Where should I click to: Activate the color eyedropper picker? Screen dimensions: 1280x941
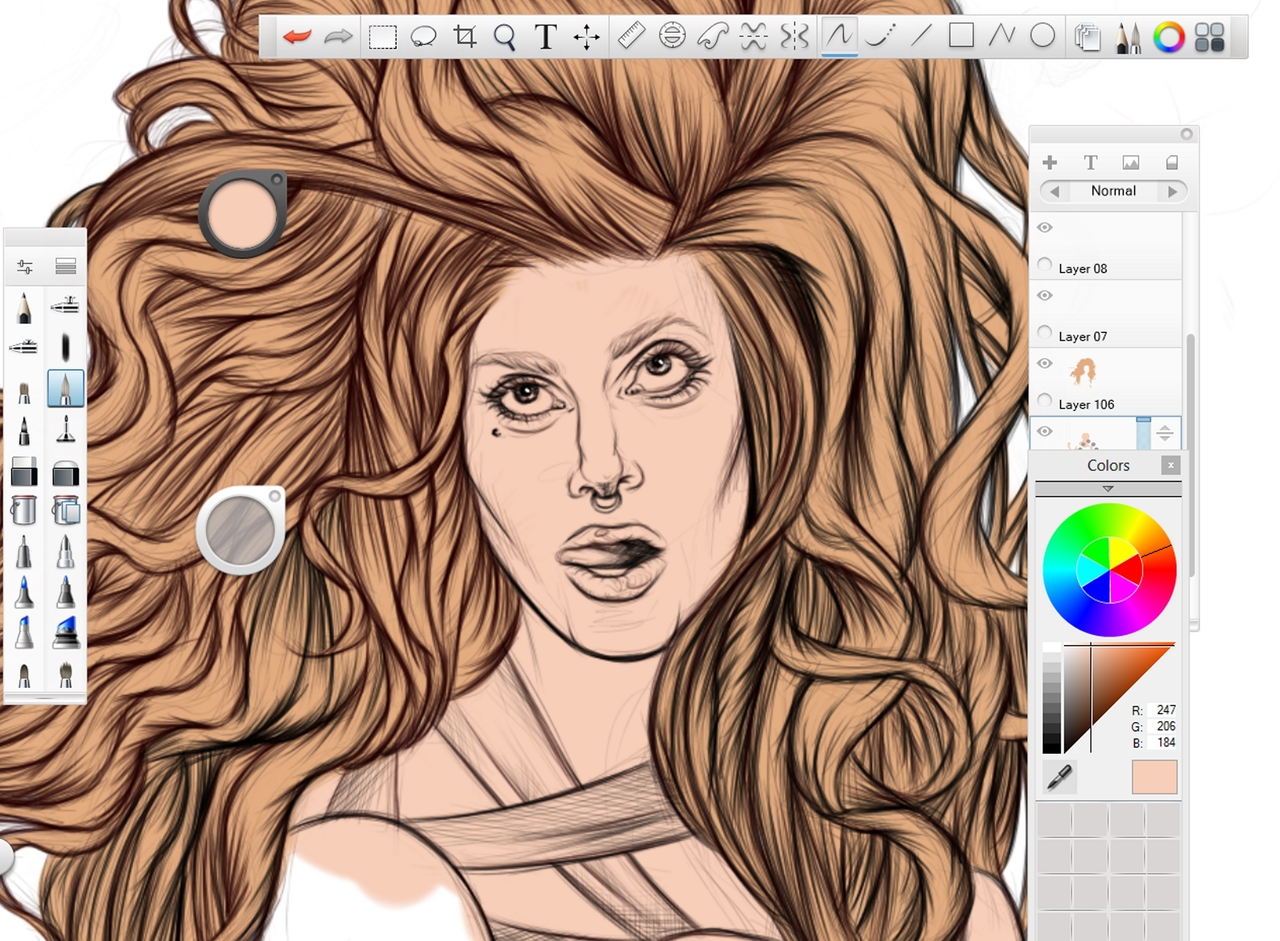click(x=1059, y=777)
